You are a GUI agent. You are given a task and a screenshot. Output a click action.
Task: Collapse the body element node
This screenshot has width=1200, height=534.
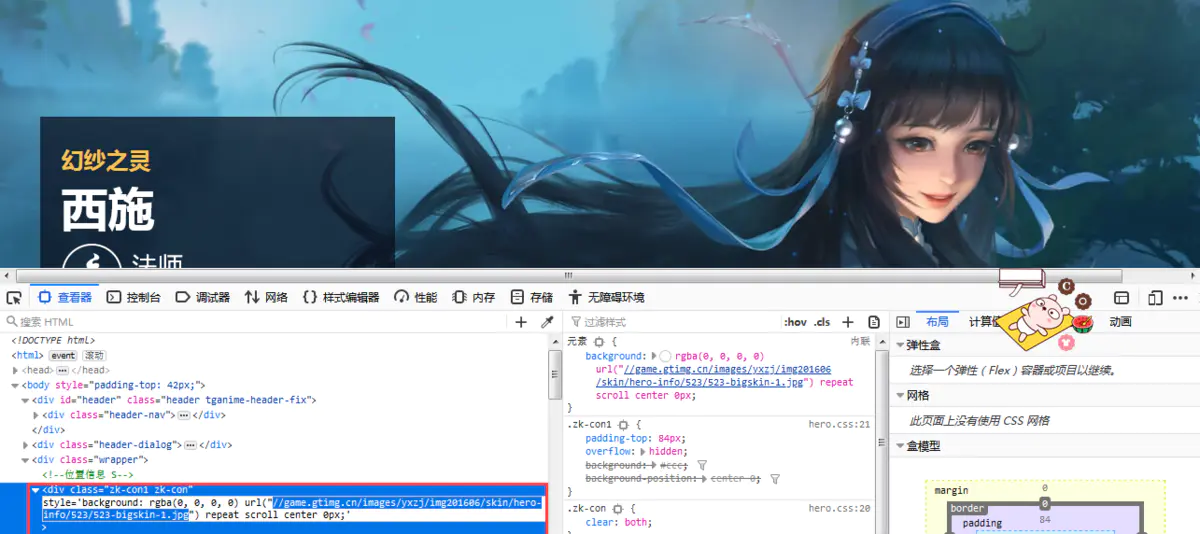tap(15, 385)
